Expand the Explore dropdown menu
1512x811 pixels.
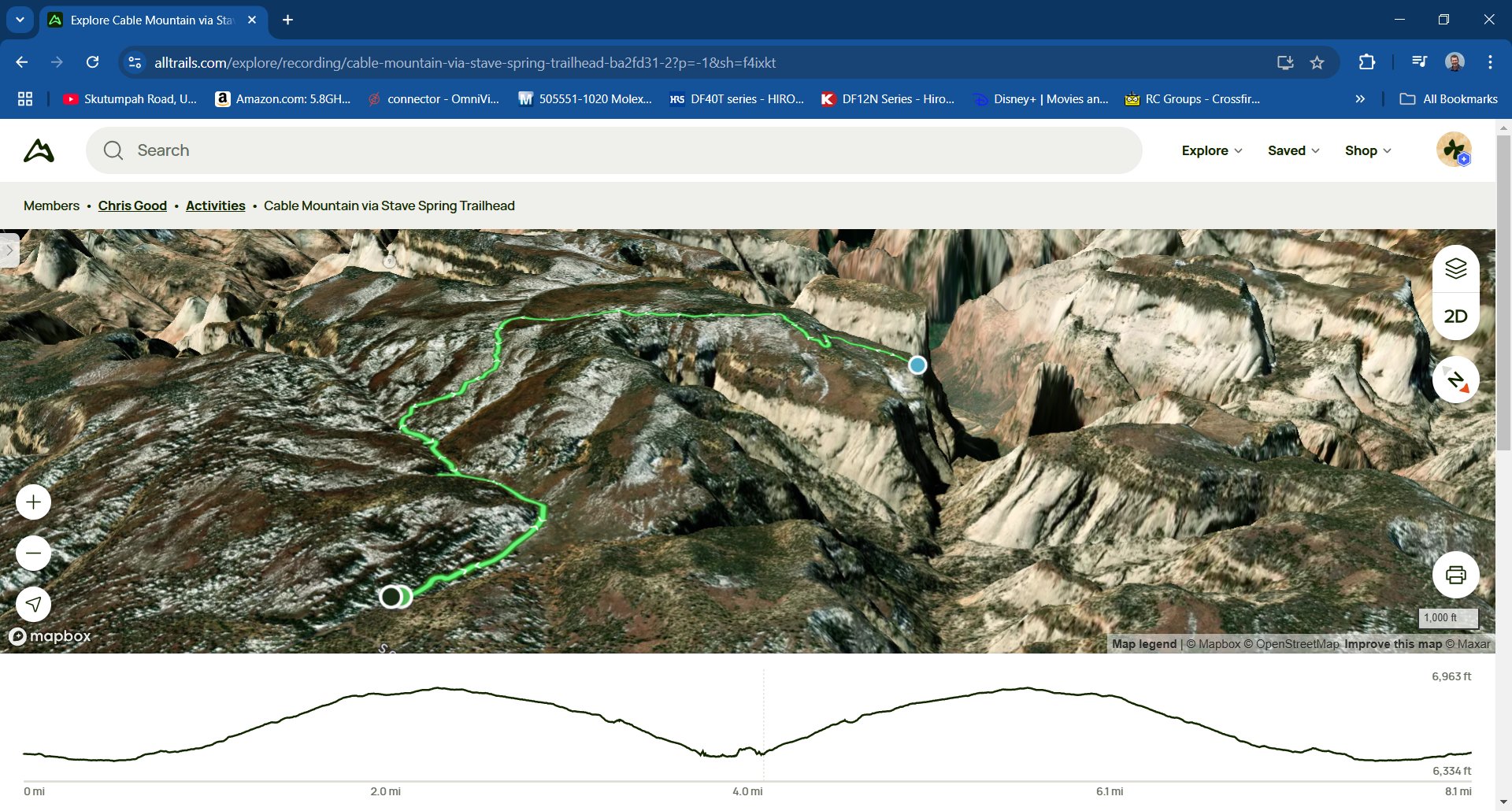click(1211, 150)
